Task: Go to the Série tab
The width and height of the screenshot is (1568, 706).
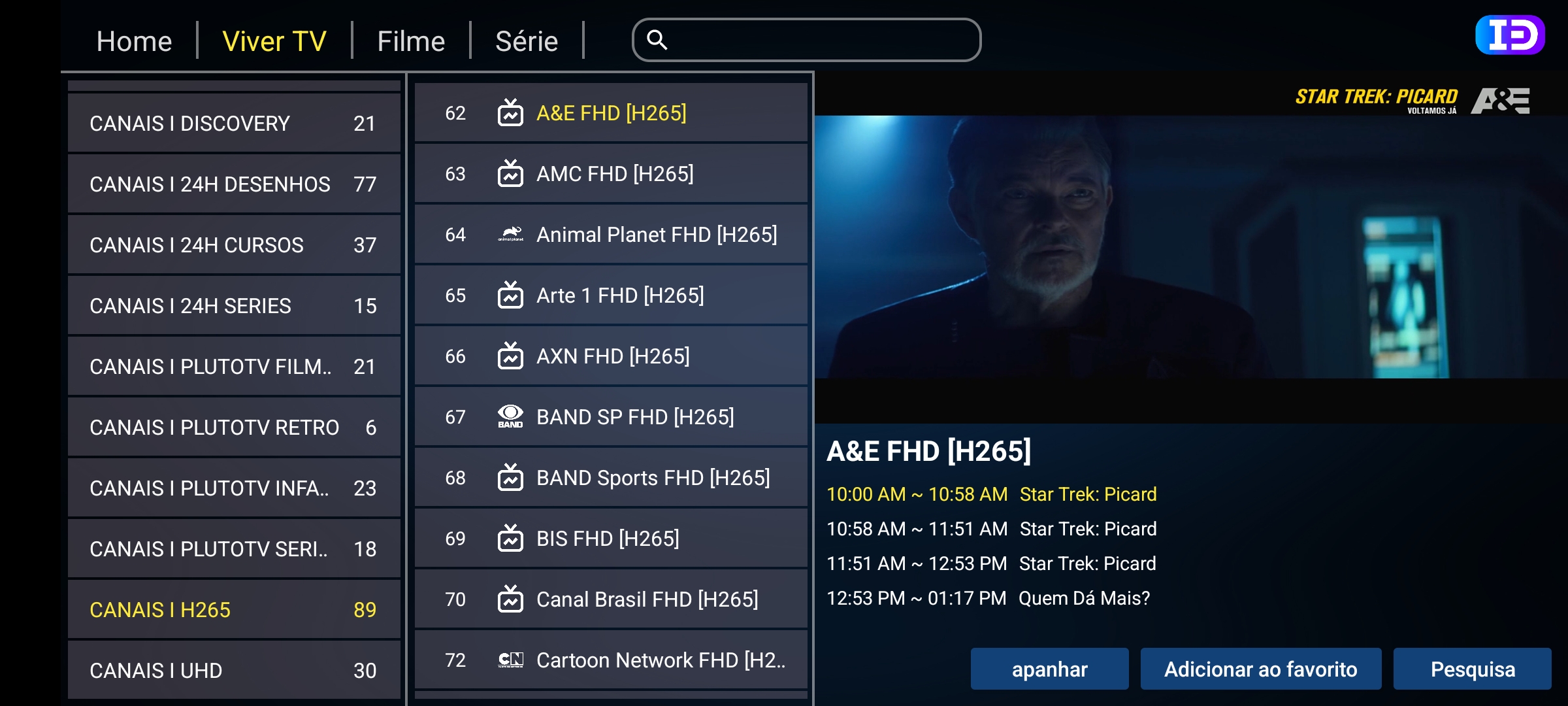Action: (527, 41)
